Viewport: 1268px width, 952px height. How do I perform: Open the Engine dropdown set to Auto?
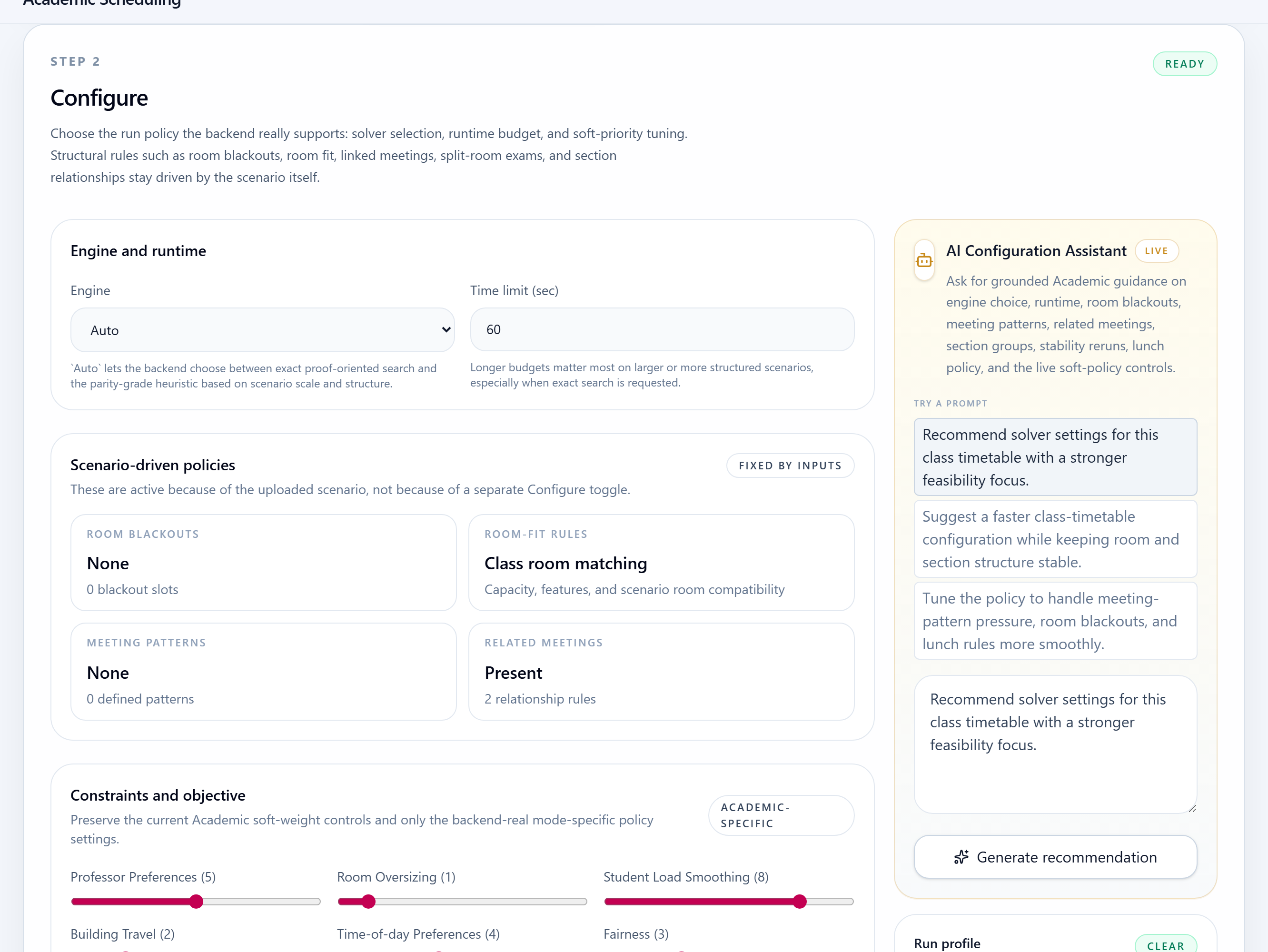pyautogui.click(x=263, y=330)
